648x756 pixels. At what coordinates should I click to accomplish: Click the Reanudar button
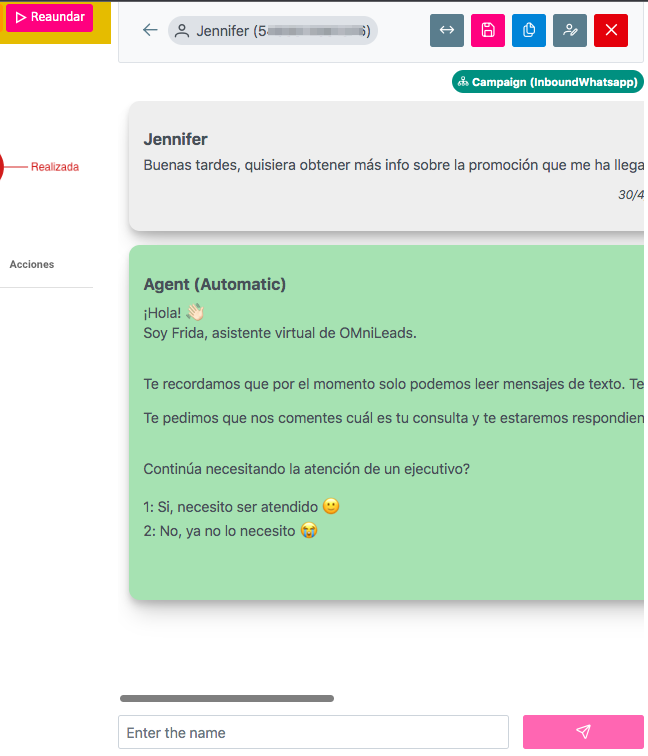(49, 17)
